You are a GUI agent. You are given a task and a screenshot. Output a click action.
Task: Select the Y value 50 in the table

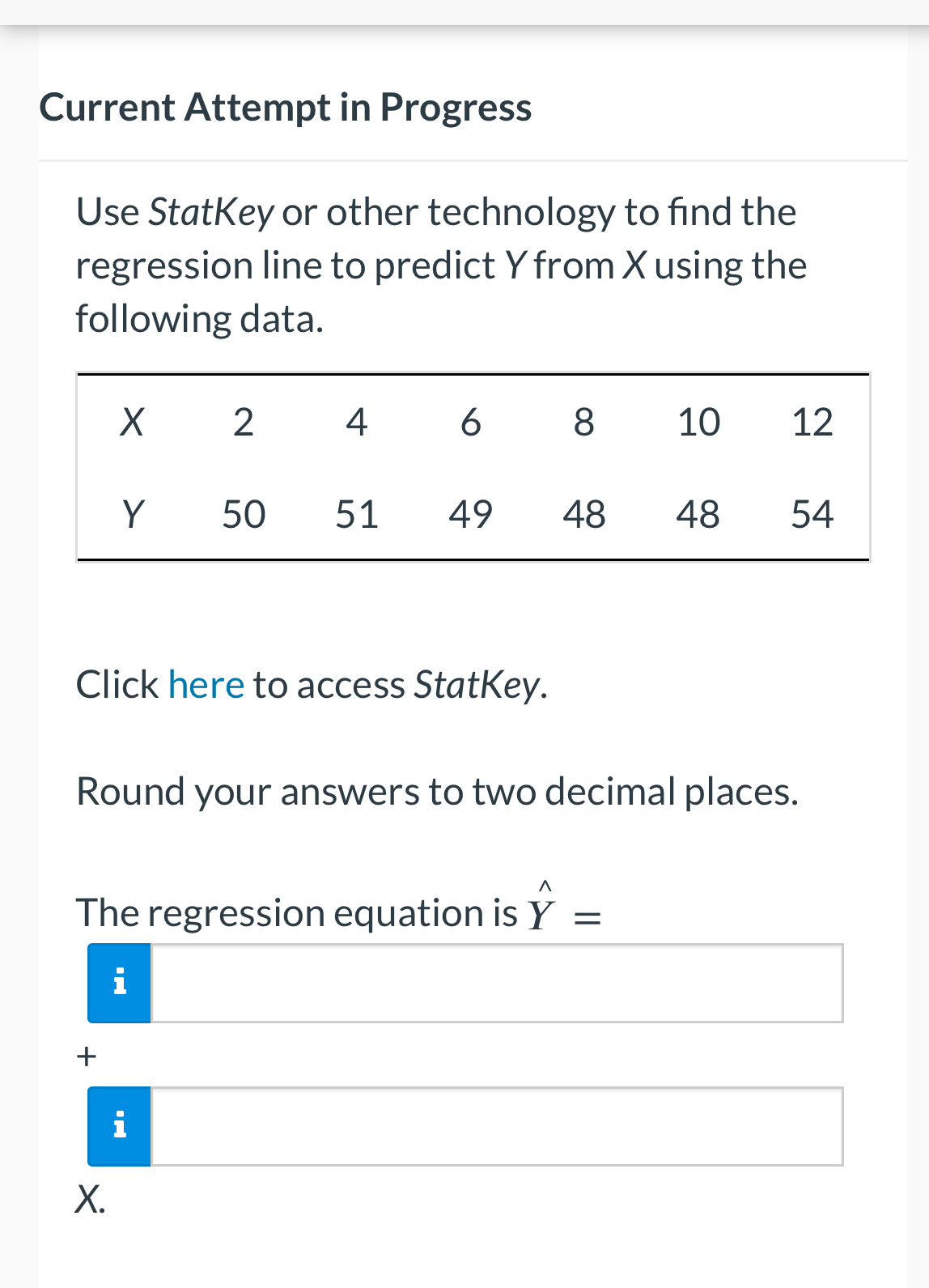click(244, 513)
